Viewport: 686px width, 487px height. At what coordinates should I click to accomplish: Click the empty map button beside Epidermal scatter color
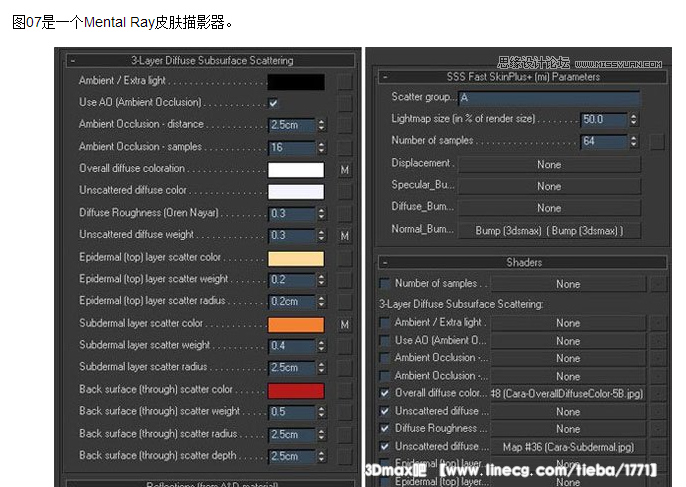(345, 258)
